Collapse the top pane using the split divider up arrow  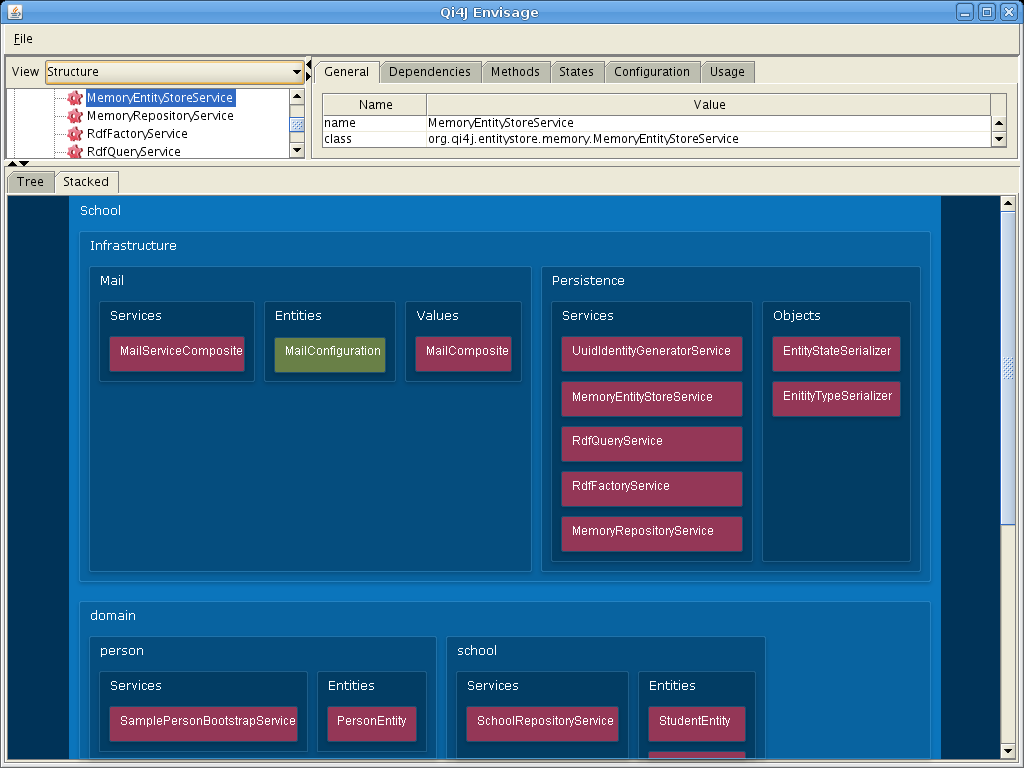tap(12, 163)
